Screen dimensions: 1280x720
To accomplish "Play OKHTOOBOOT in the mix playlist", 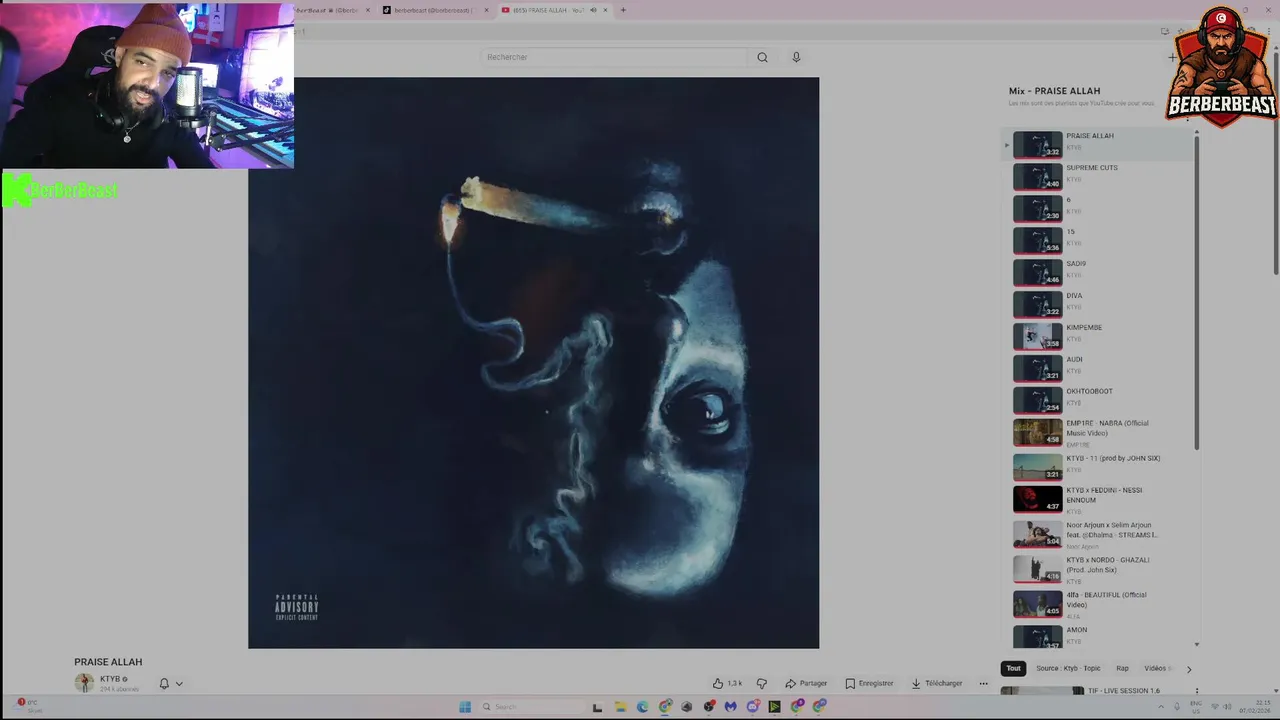I will 1100,400.
